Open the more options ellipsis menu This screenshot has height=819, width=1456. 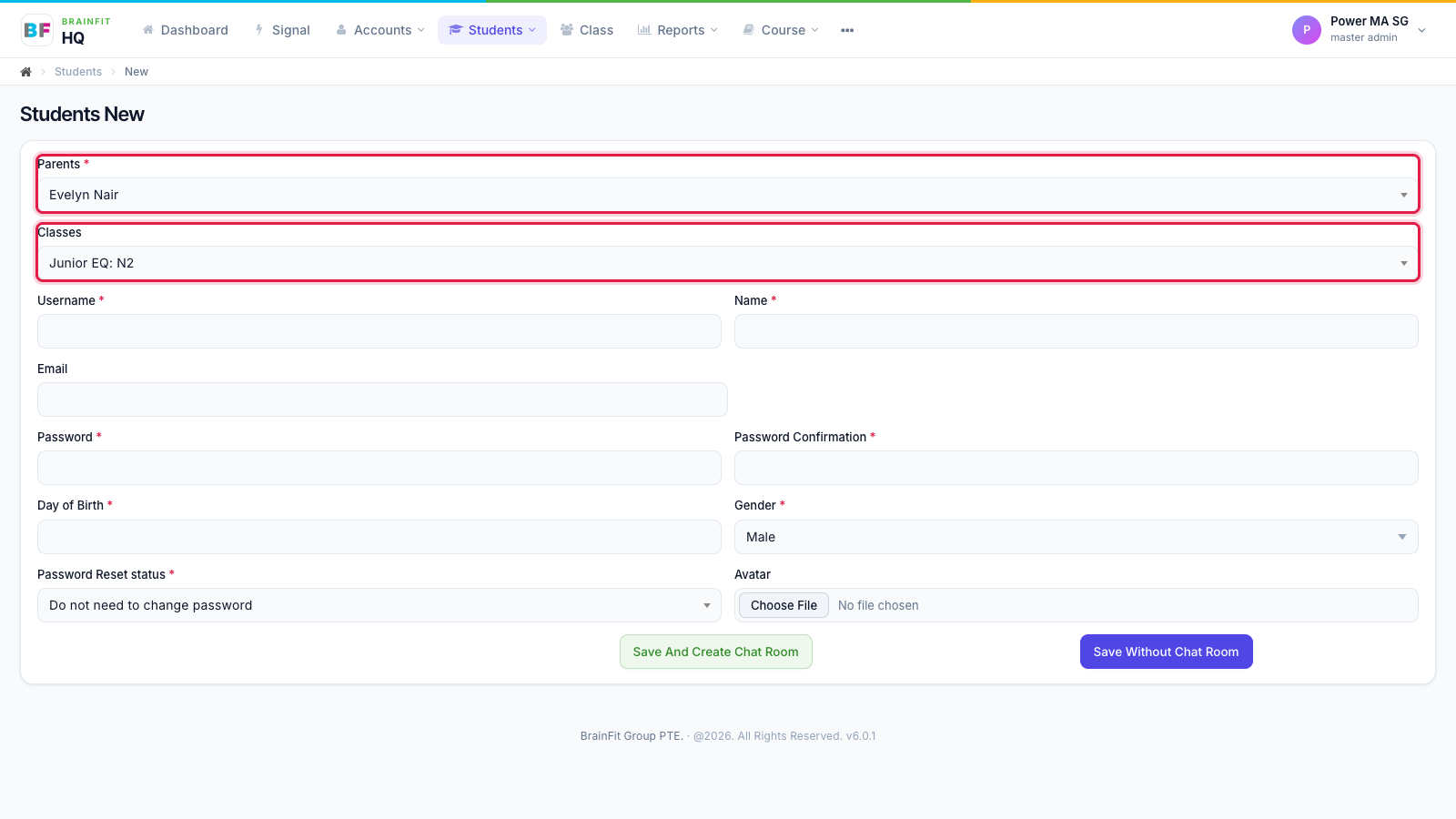pyautogui.click(x=847, y=30)
